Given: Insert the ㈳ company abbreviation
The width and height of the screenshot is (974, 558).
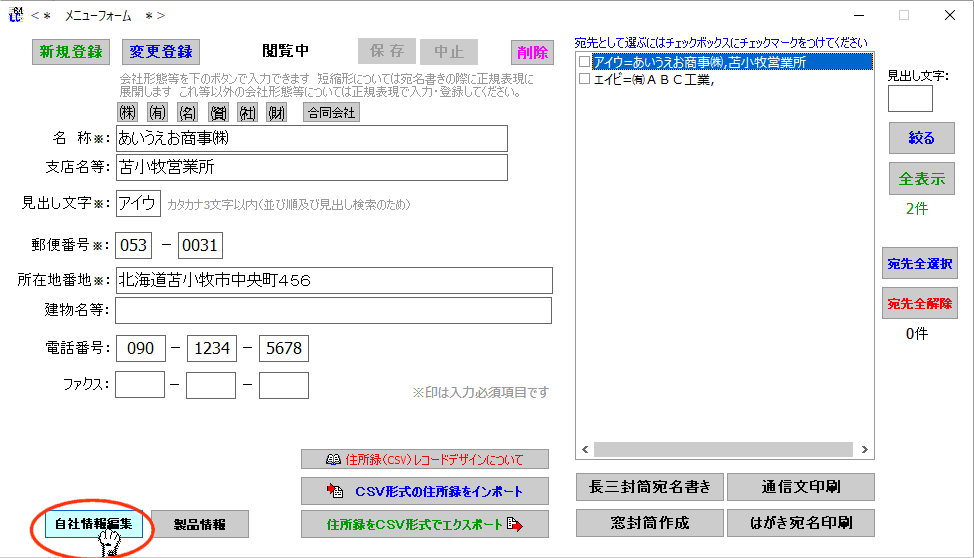Looking at the screenshot, I should pos(247,112).
